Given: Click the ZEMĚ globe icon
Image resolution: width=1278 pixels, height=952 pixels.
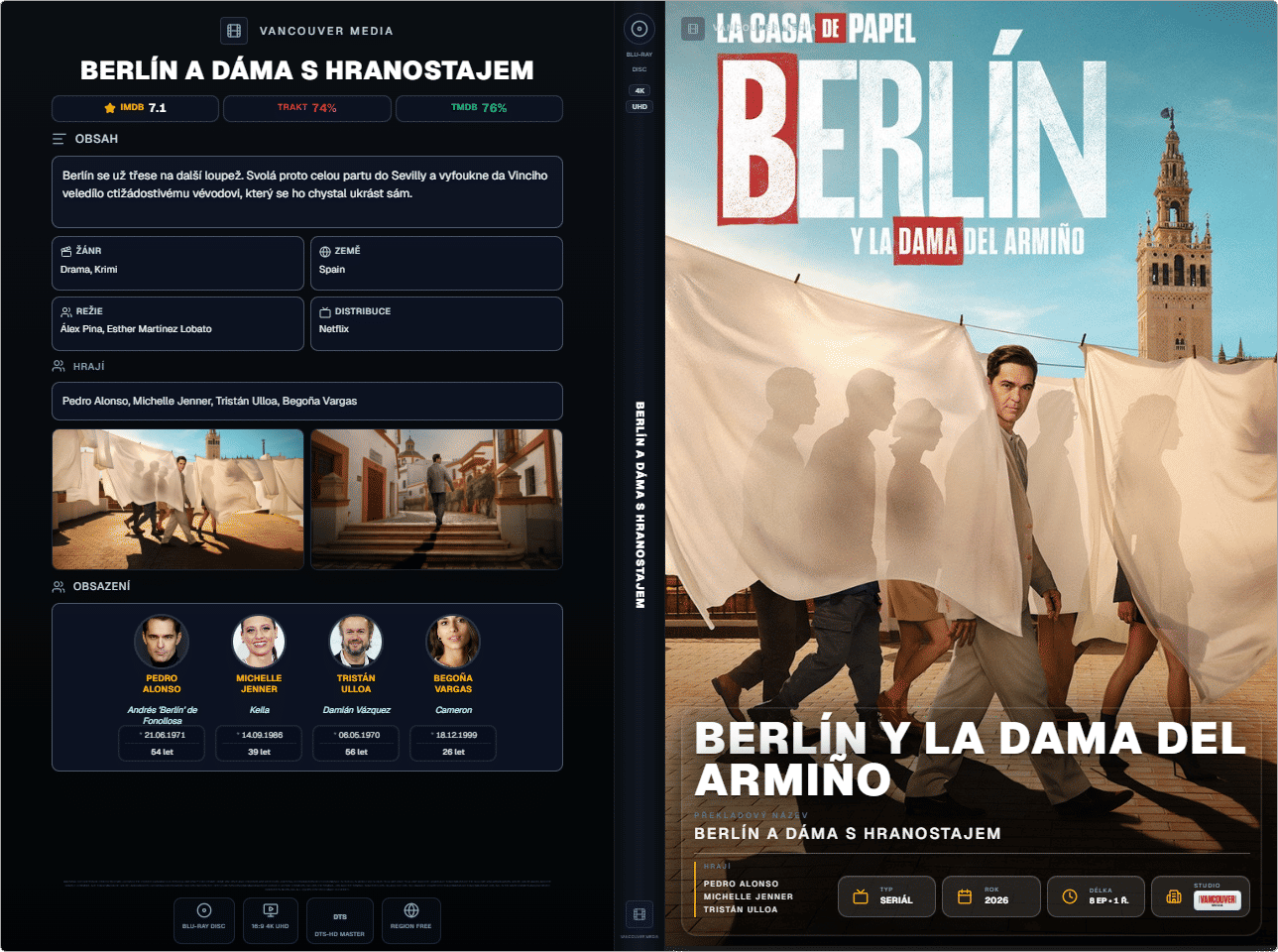Looking at the screenshot, I should (325, 252).
